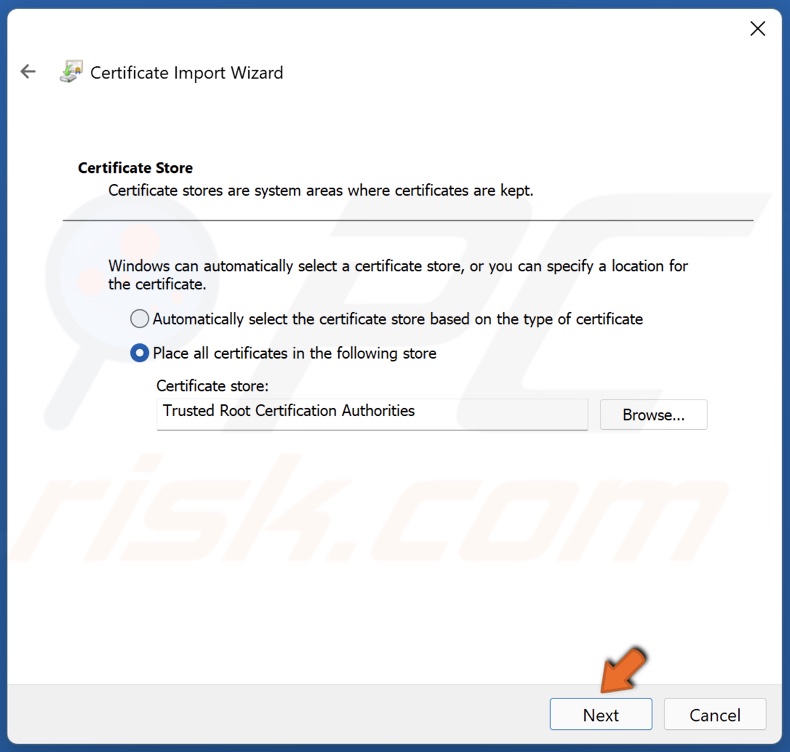Screen dimensions: 790x752
Task: Click the 'Place all certificates in the following store' label
Action: coord(294,353)
